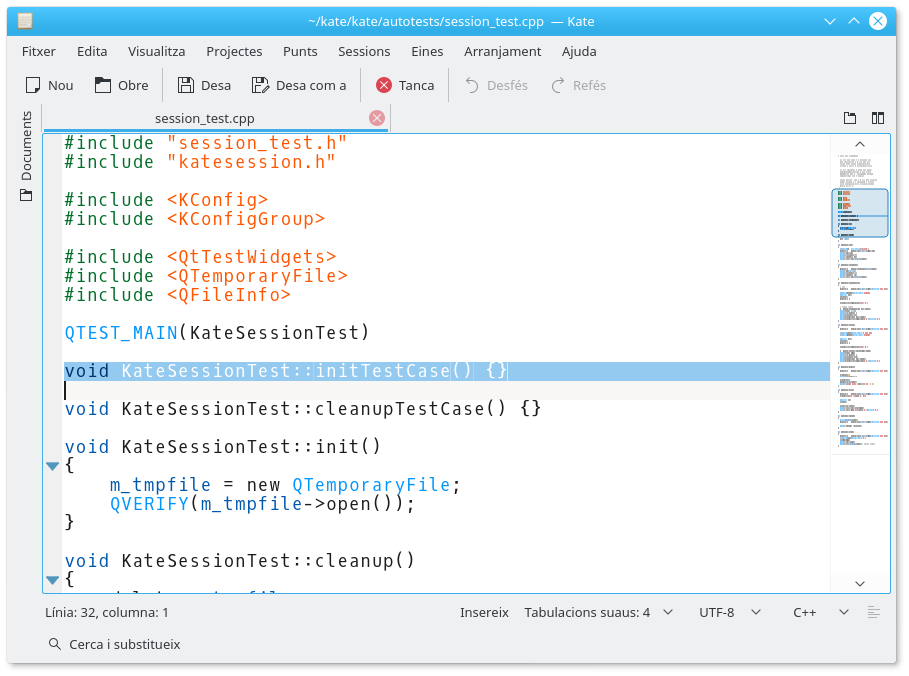
Task: Open the Tabulacions suaus: 4 dropdown
Action: tap(598, 612)
